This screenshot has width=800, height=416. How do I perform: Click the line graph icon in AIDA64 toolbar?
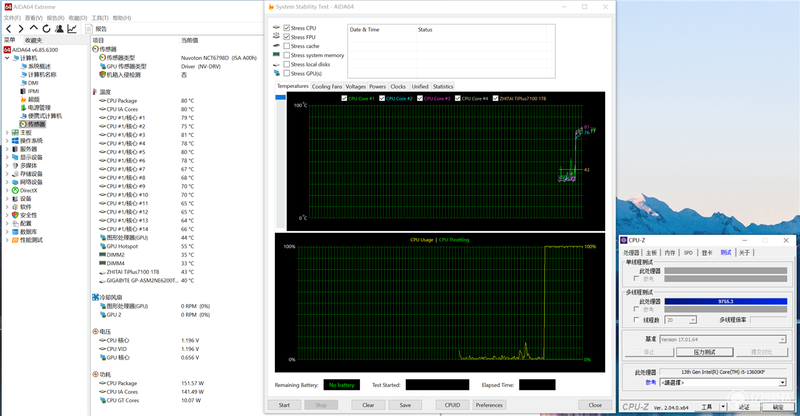click(x=72, y=29)
